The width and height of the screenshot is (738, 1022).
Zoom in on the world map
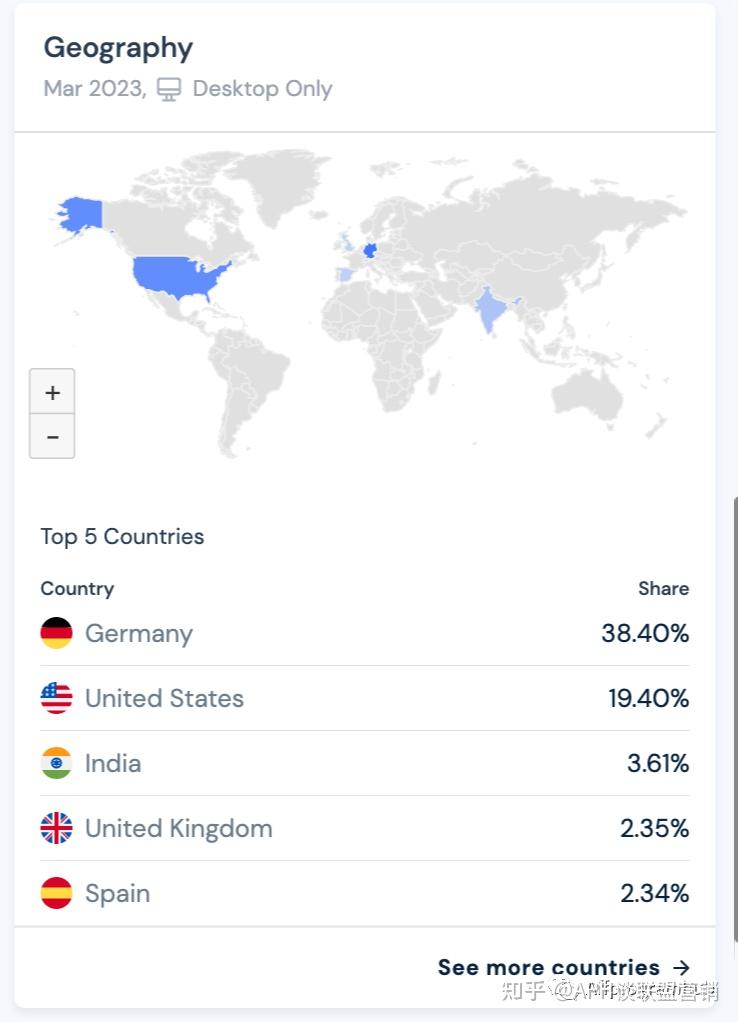coord(52,393)
